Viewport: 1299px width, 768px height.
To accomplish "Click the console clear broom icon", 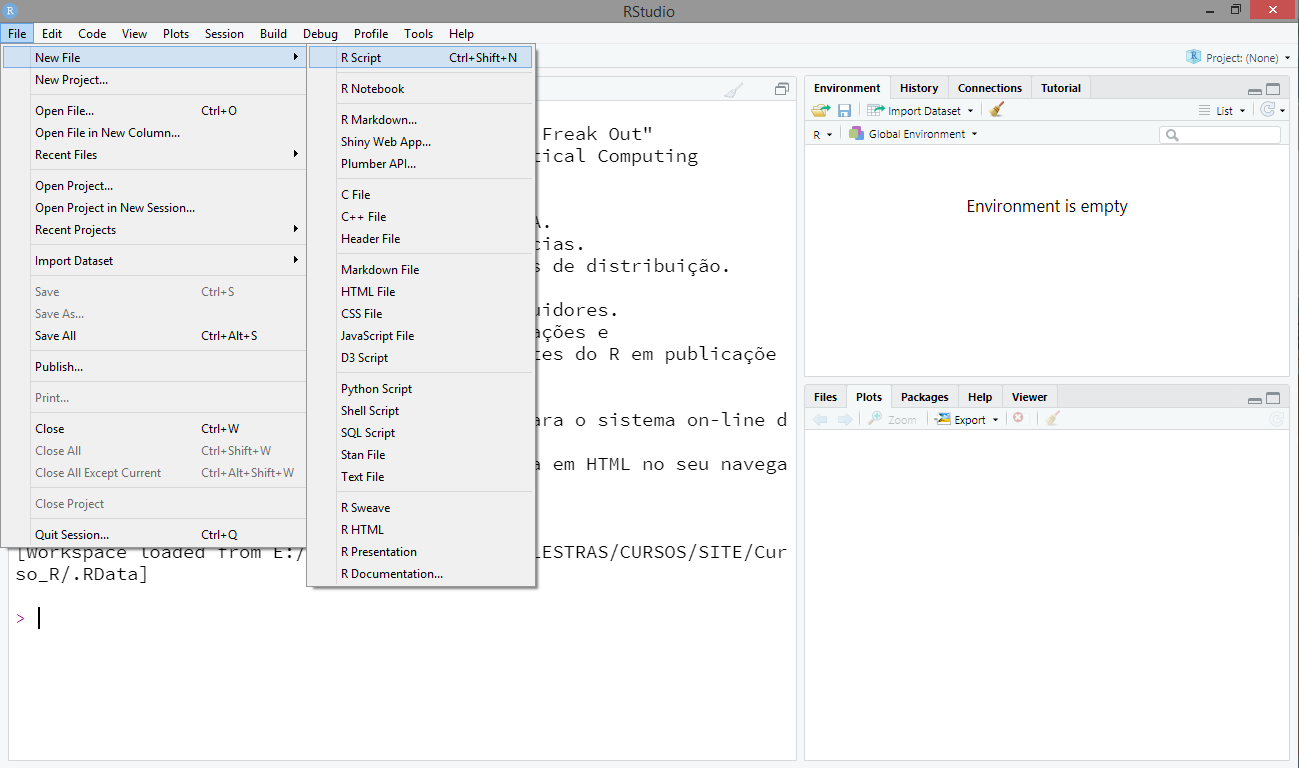I will 734,90.
